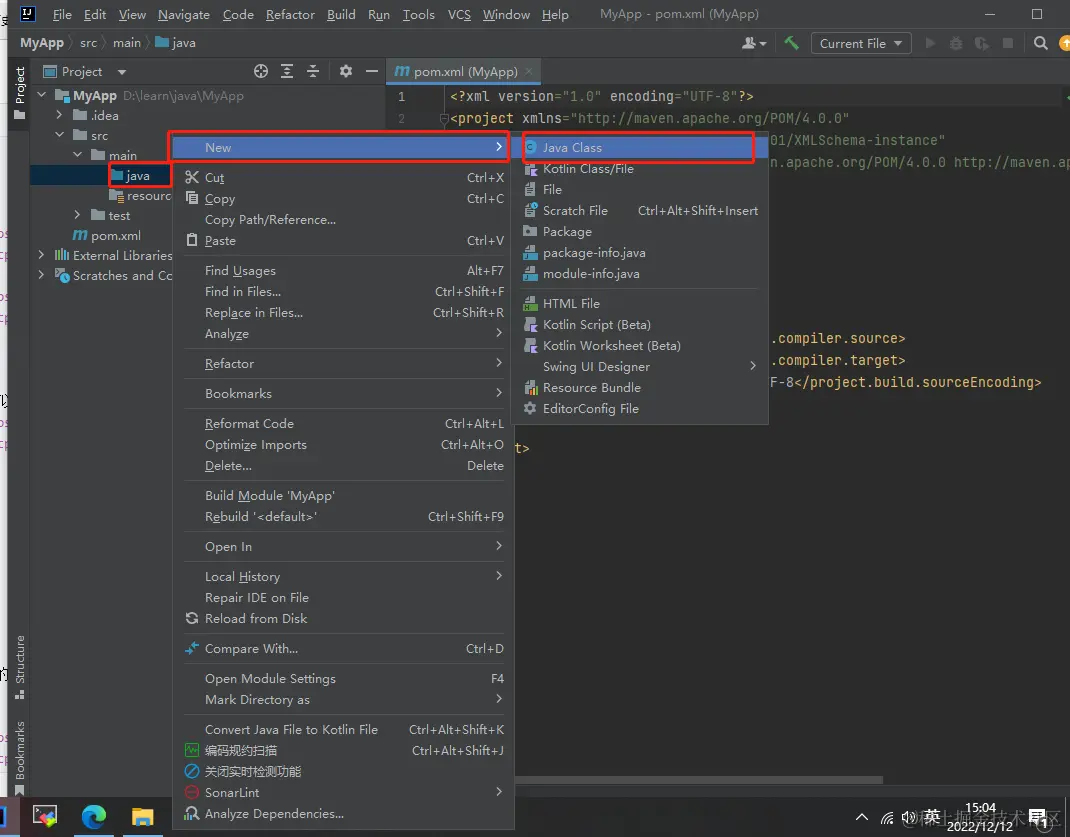The width and height of the screenshot is (1070, 837).
Task: Open the Code With Me user icon
Action: tap(752, 43)
